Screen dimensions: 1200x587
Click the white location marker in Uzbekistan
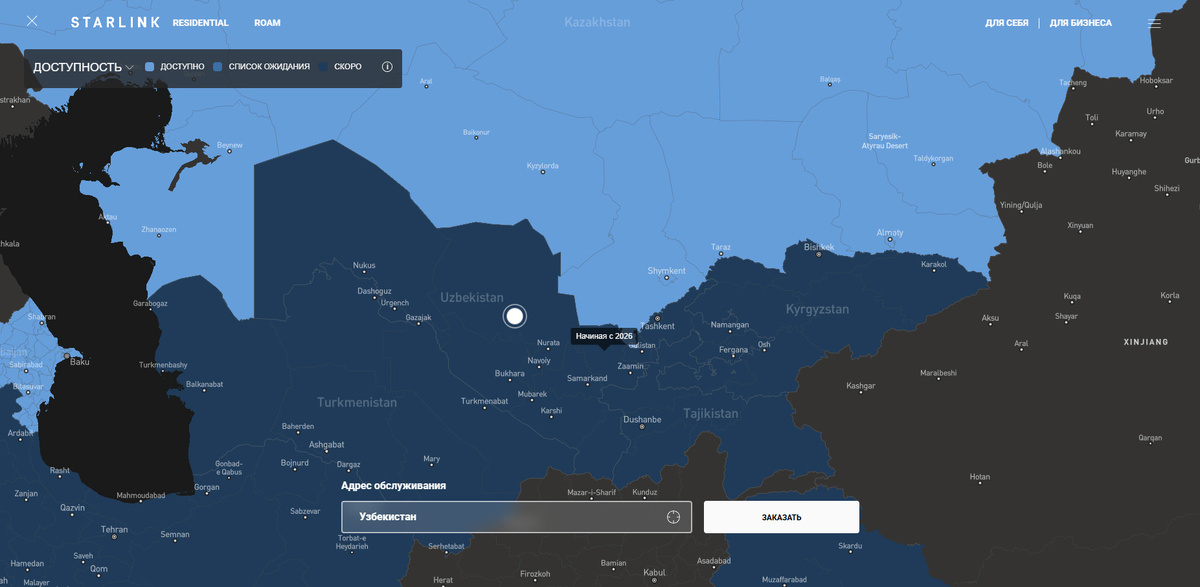515,316
